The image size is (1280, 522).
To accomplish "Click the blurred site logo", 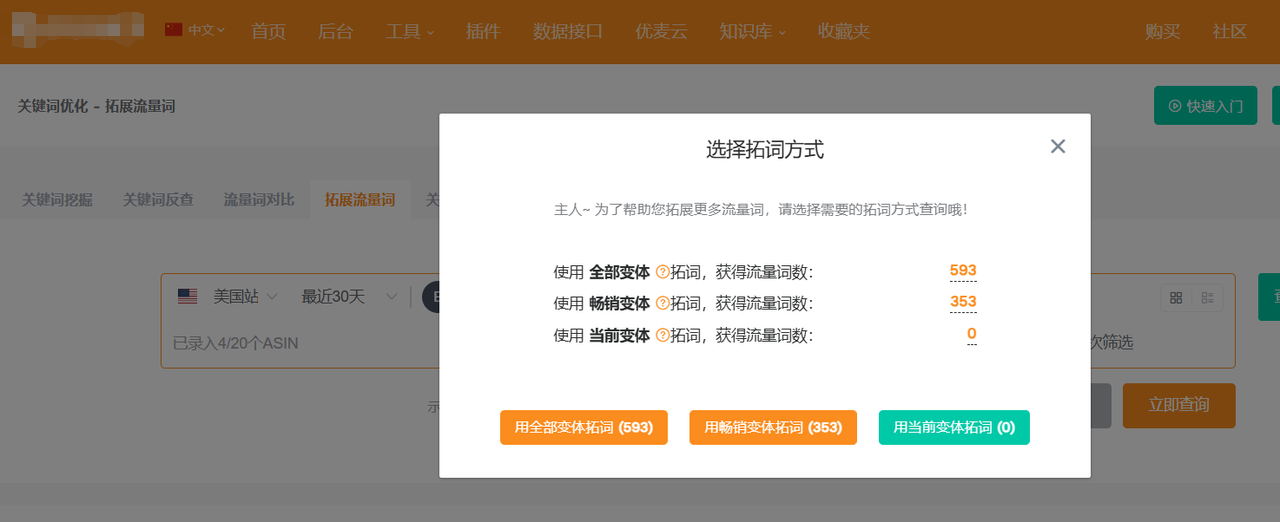I will coord(78,30).
